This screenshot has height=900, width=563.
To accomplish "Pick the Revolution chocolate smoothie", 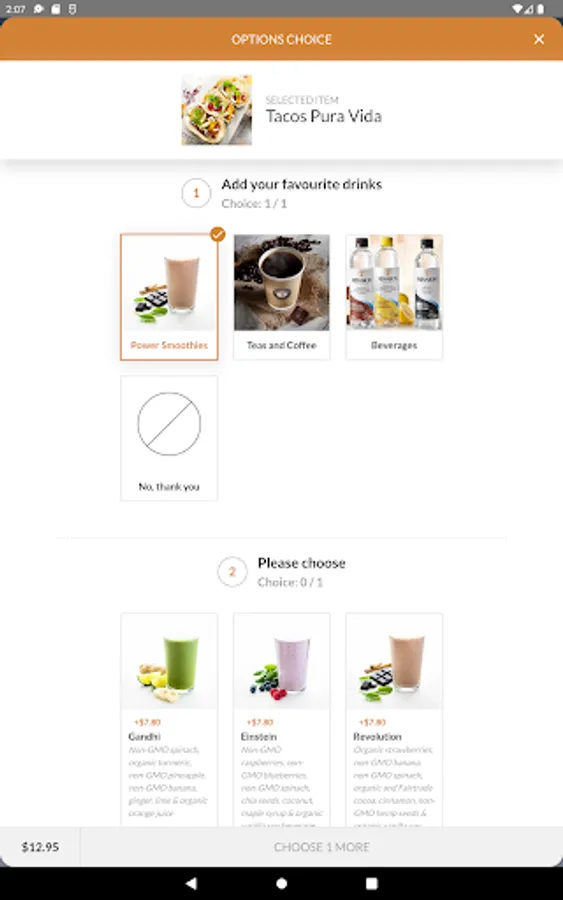I will (394, 720).
